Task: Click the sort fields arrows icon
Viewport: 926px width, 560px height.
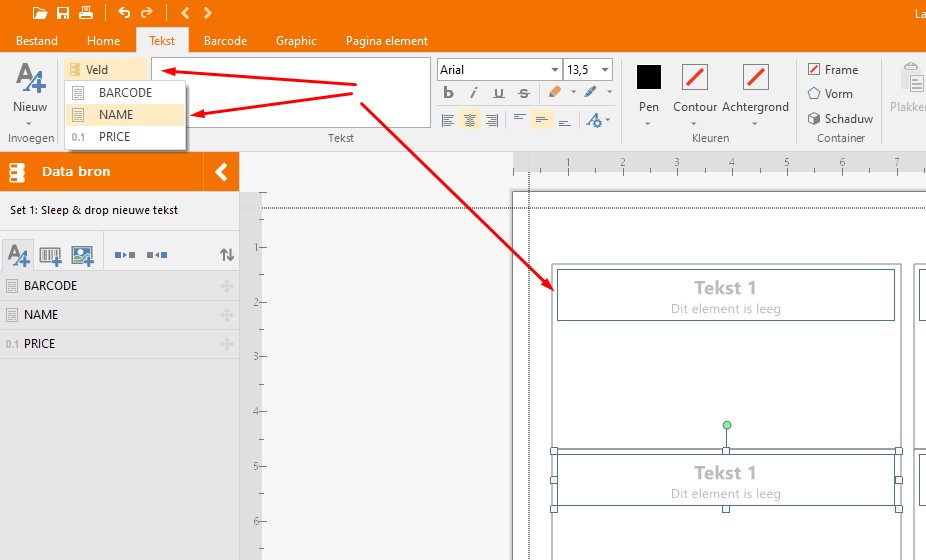Action: point(227,256)
